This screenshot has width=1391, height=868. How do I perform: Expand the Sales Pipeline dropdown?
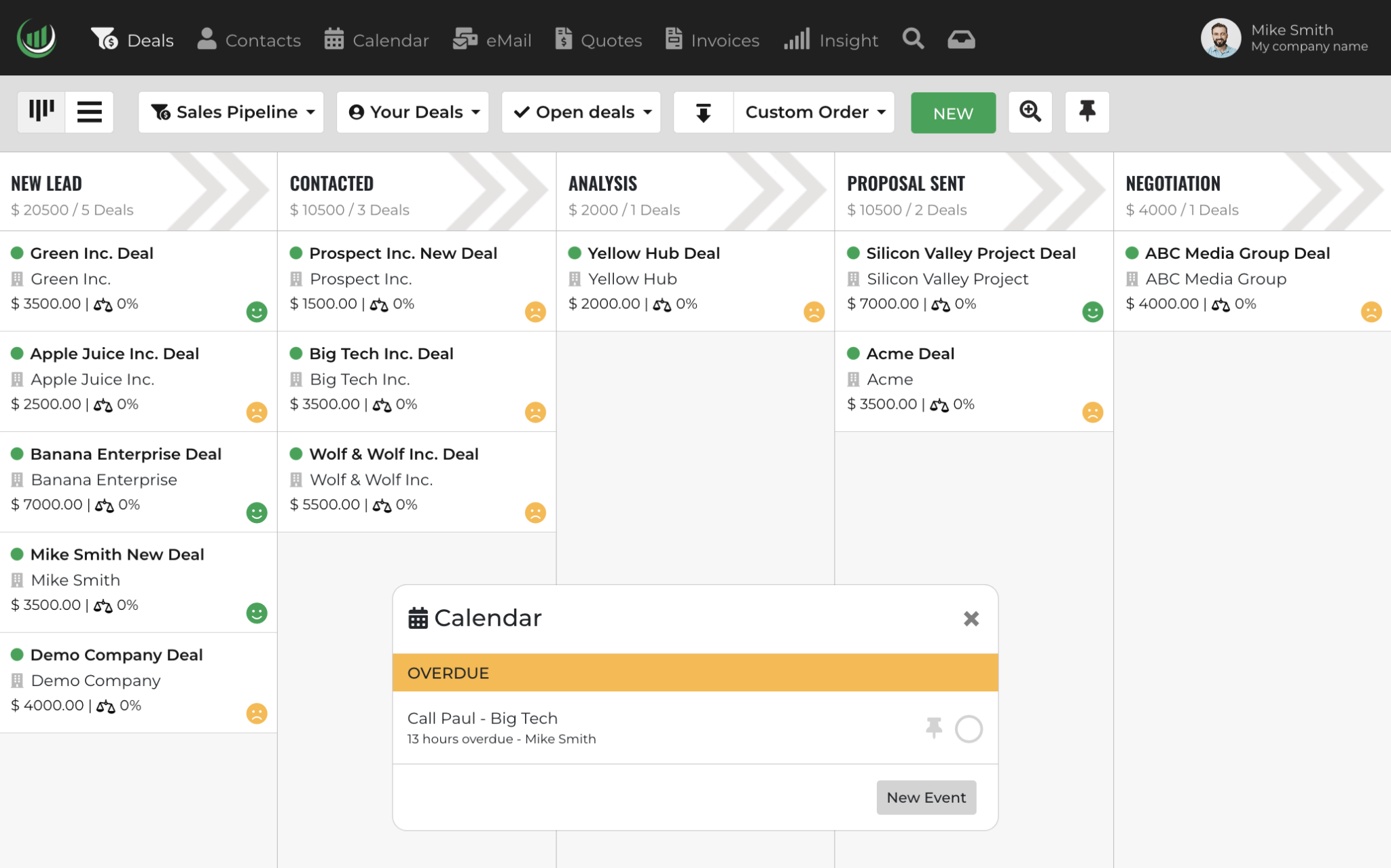(x=232, y=112)
